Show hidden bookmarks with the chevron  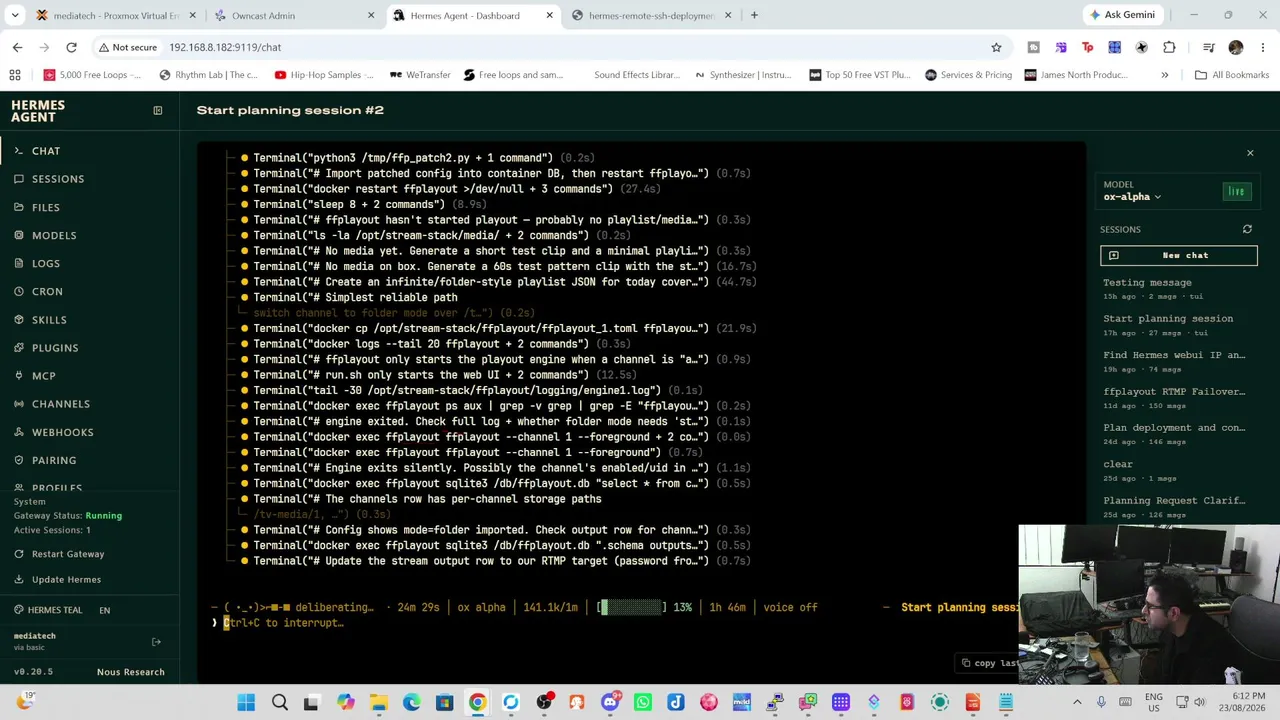pos(1164,75)
